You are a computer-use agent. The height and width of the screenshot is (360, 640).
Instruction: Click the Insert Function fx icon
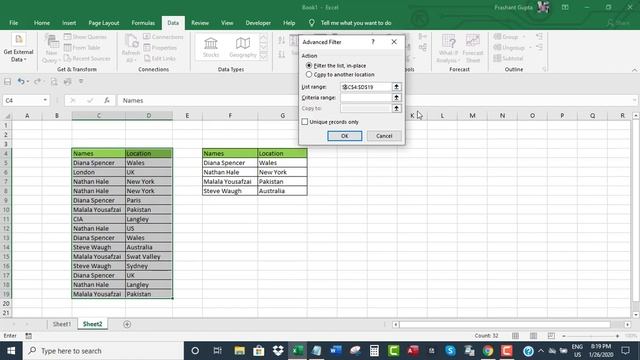pyautogui.click(x=107, y=100)
